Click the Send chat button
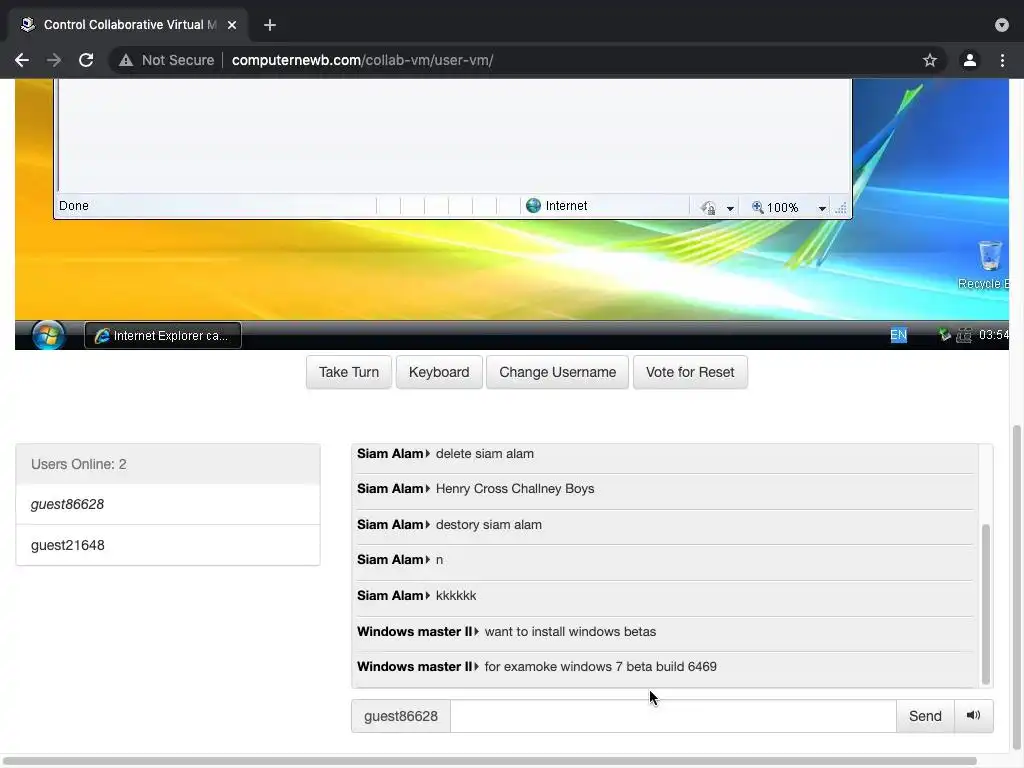This screenshot has height=768, width=1024. (x=925, y=716)
